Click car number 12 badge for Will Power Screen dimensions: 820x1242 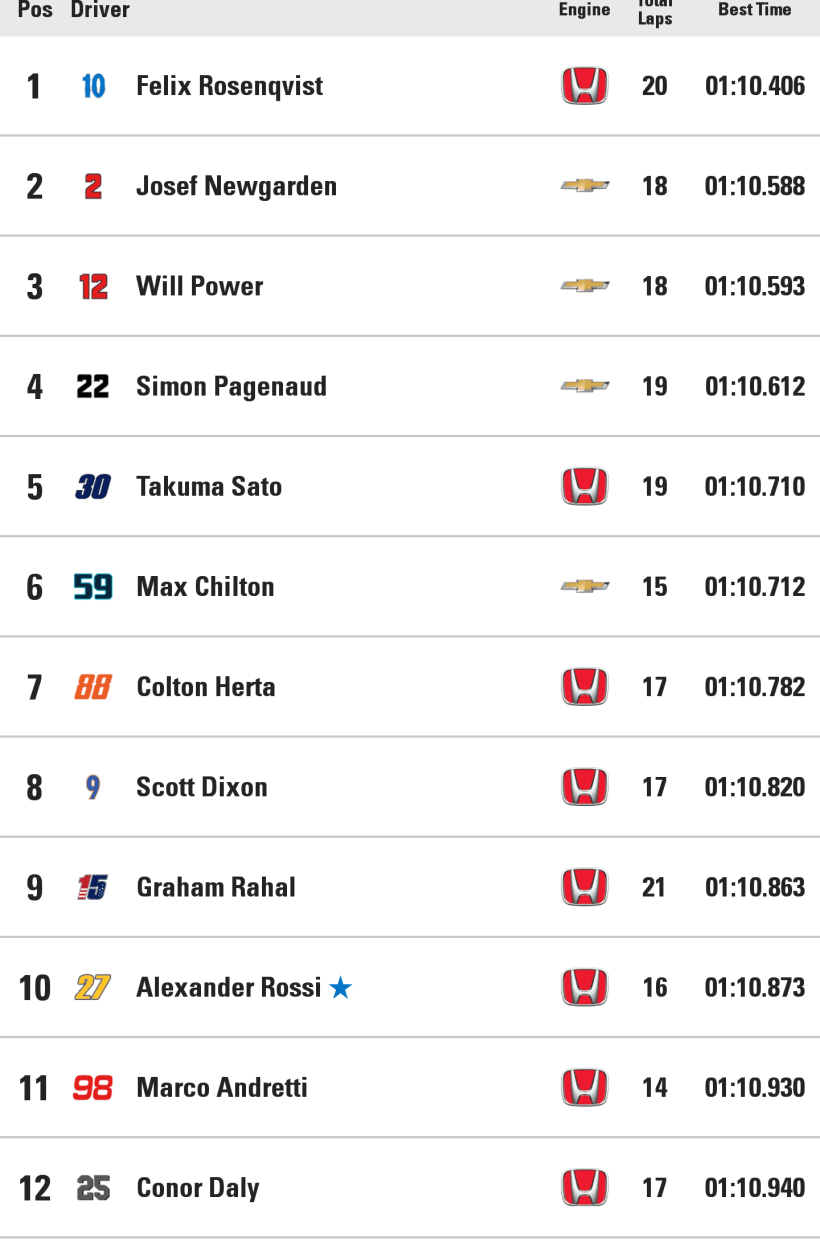tap(93, 287)
